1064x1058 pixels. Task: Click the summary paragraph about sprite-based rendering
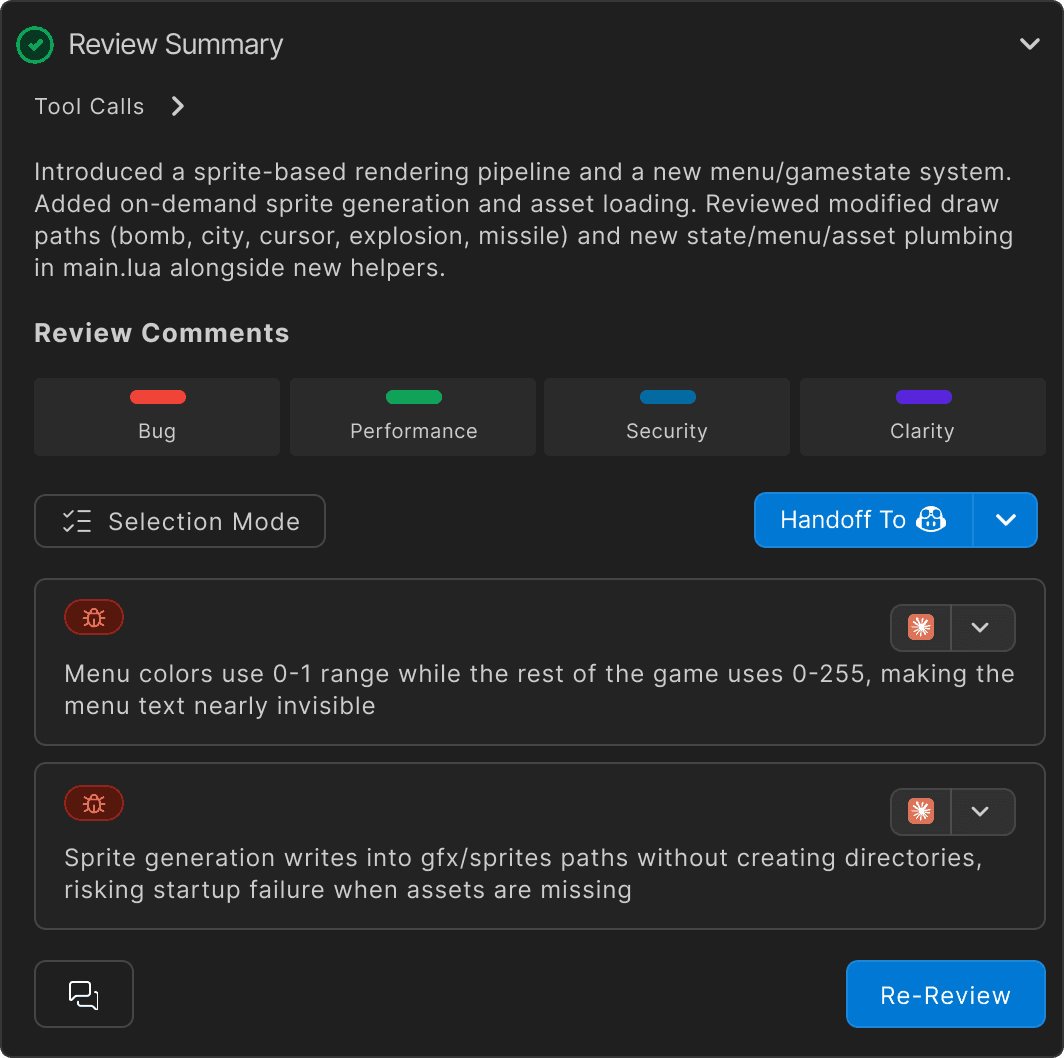524,220
